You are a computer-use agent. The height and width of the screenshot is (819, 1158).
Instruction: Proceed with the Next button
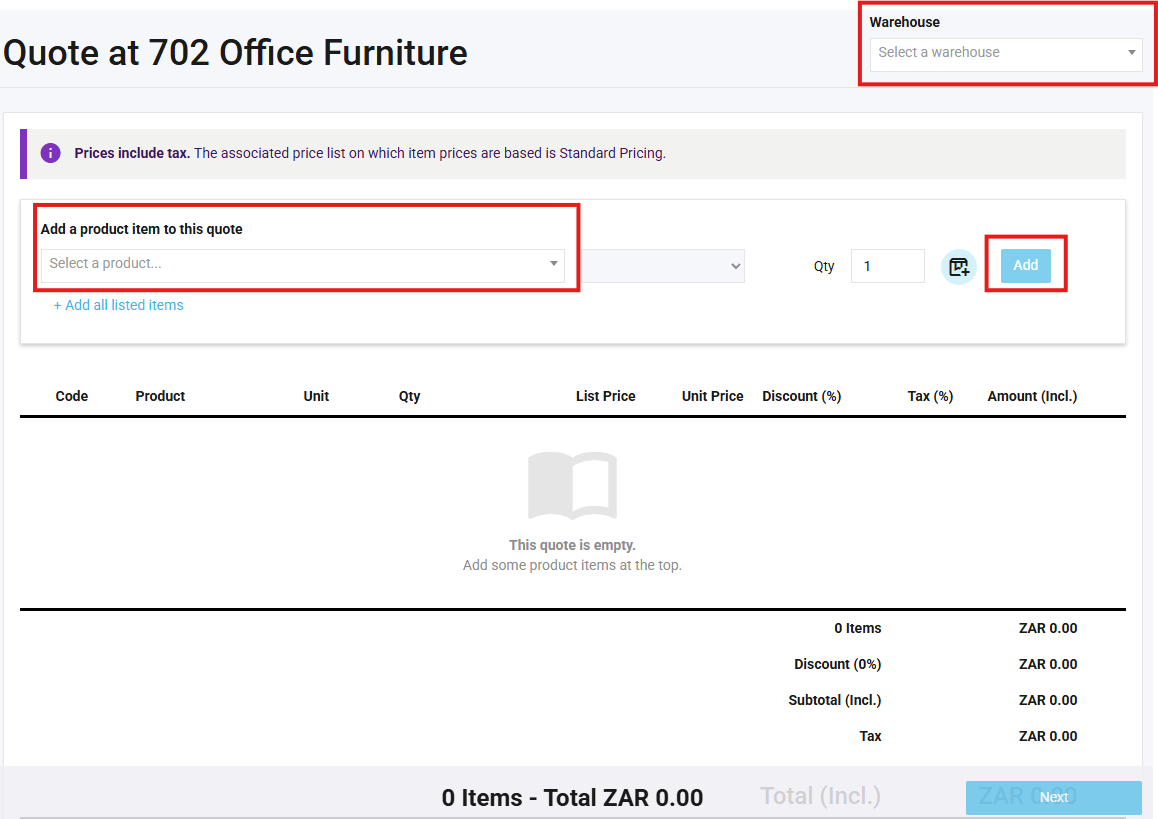(1053, 797)
